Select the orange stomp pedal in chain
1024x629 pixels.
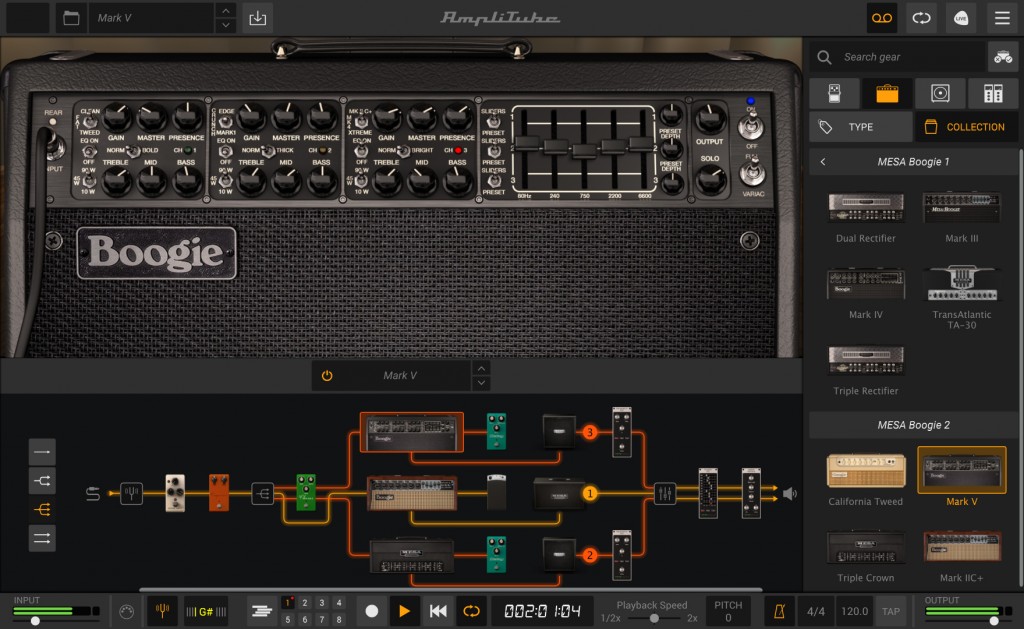(x=219, y=492)
